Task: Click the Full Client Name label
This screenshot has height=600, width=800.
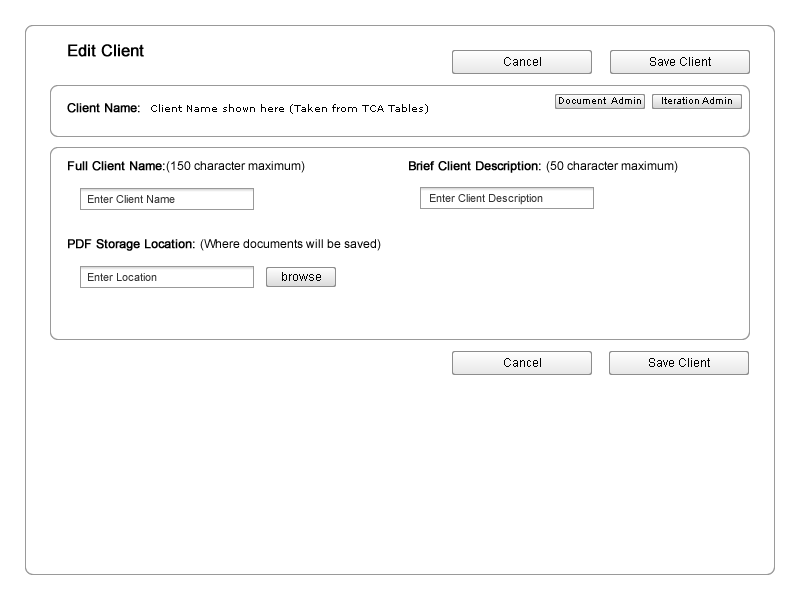Action: click(x=115, y=166)
